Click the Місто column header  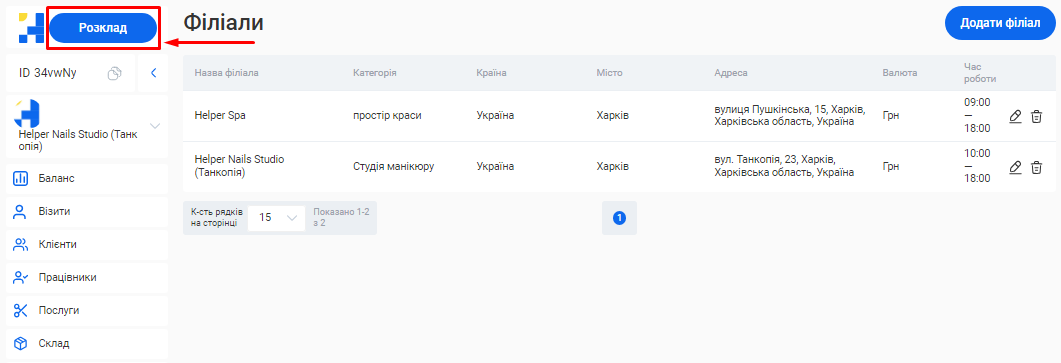[x=609, y=72]
